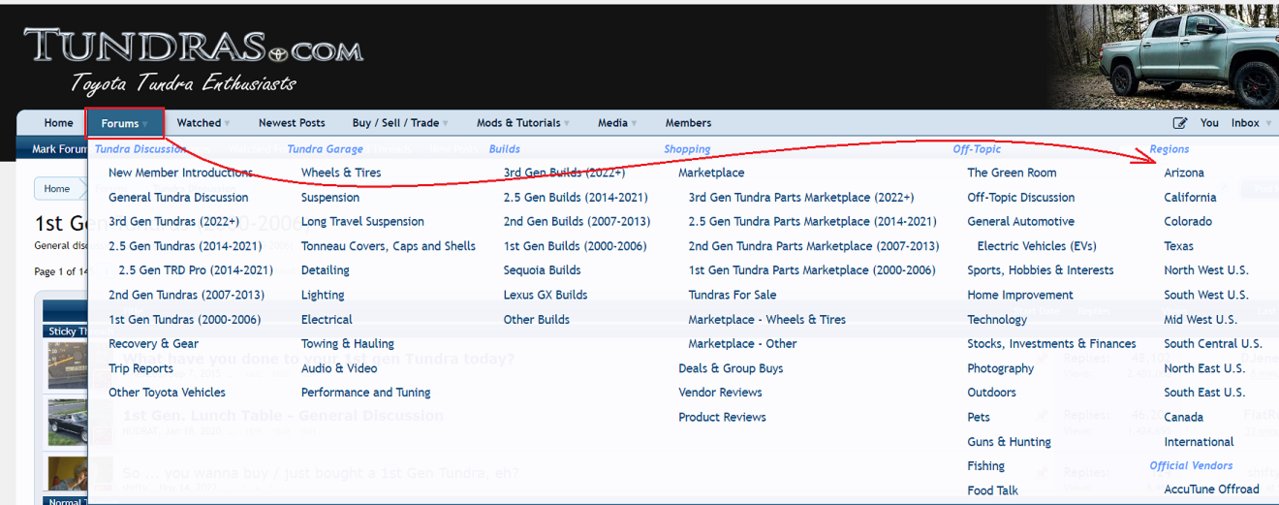Open AccuTune Offroad vendor forum
The height and width of the screenshot is (505, 1279).
[1212, 489]
